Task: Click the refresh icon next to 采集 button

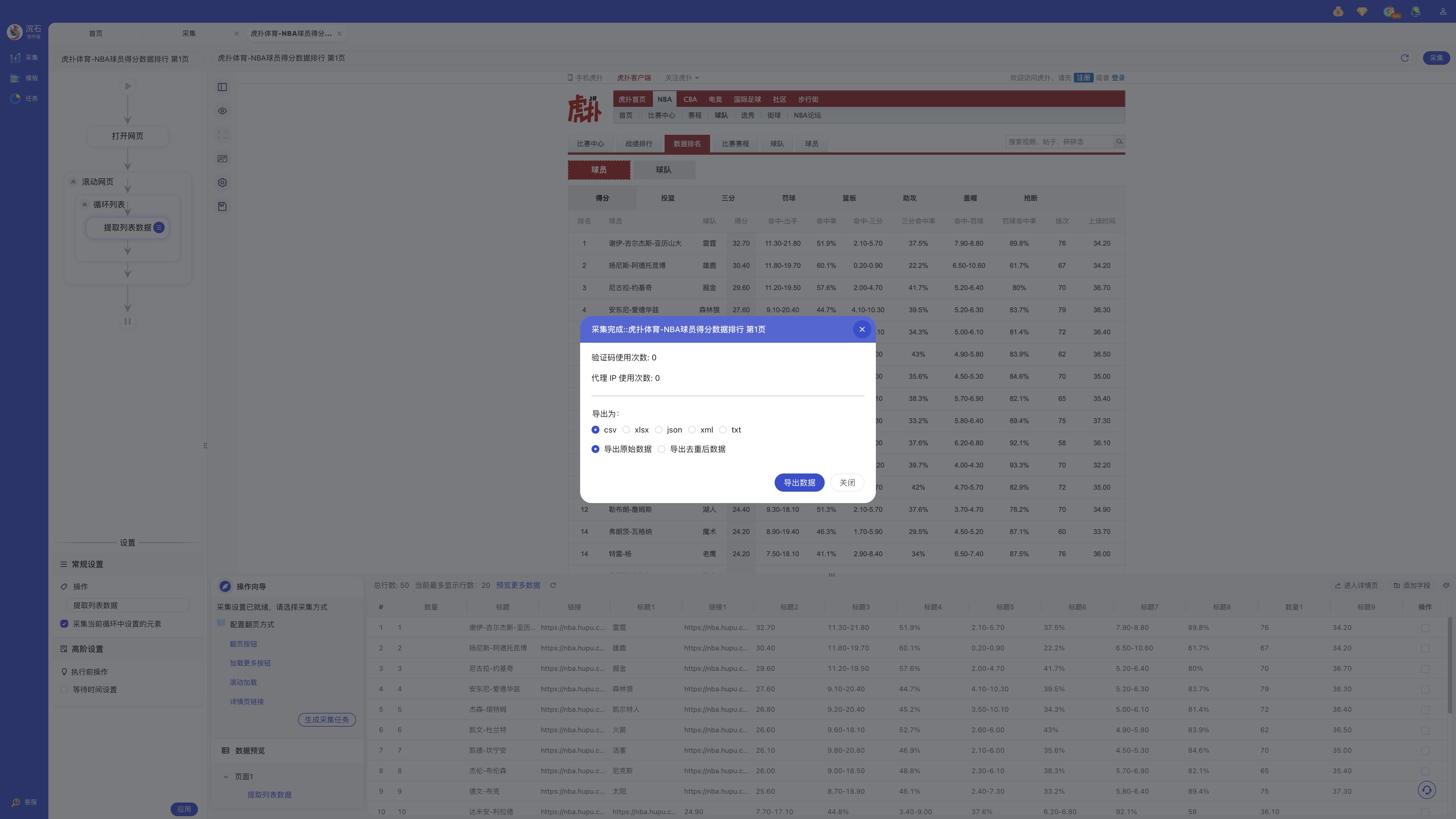Action: tap(1405, 58)
